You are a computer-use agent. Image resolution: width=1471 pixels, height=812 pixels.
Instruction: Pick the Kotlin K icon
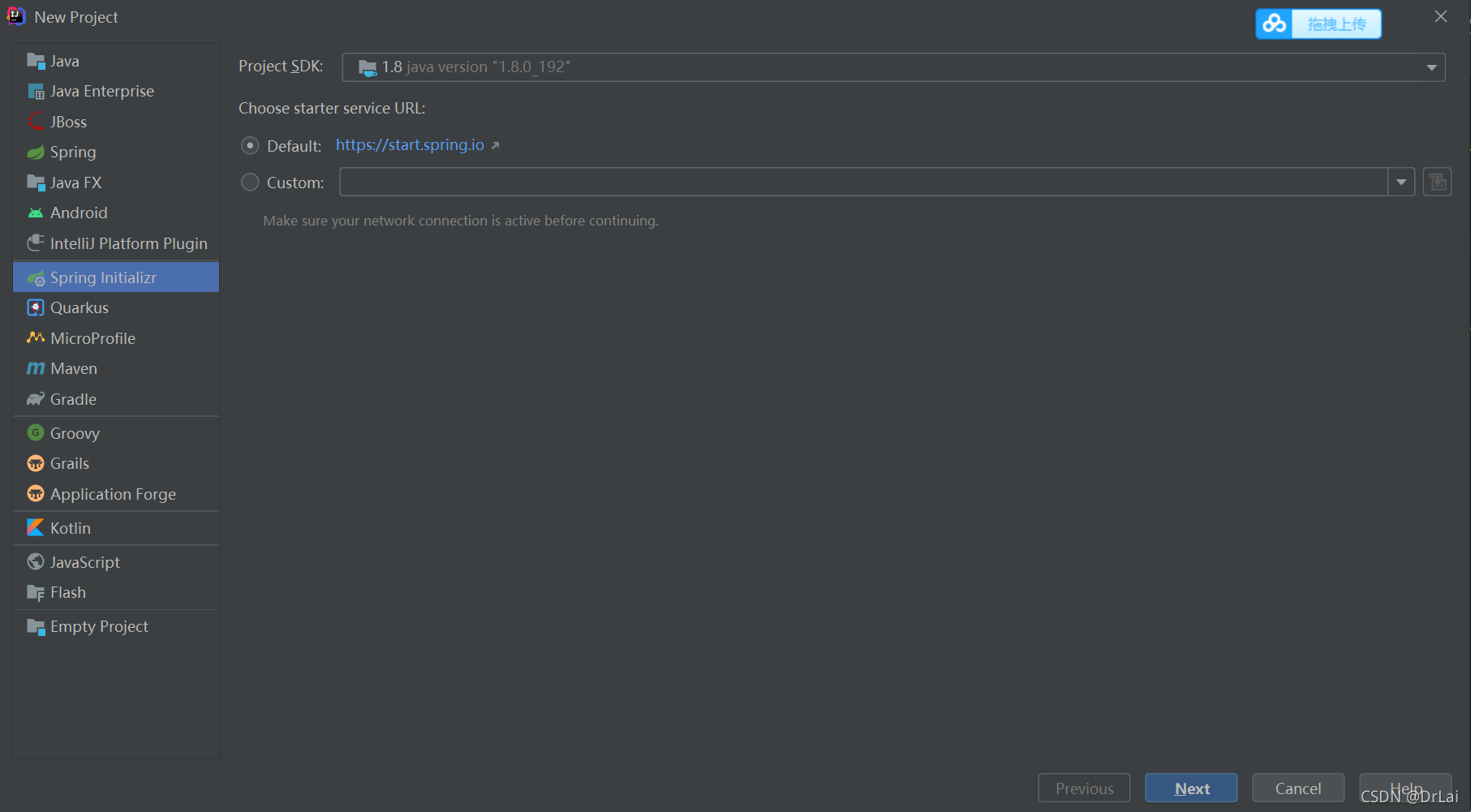click(x=36, y=528)
